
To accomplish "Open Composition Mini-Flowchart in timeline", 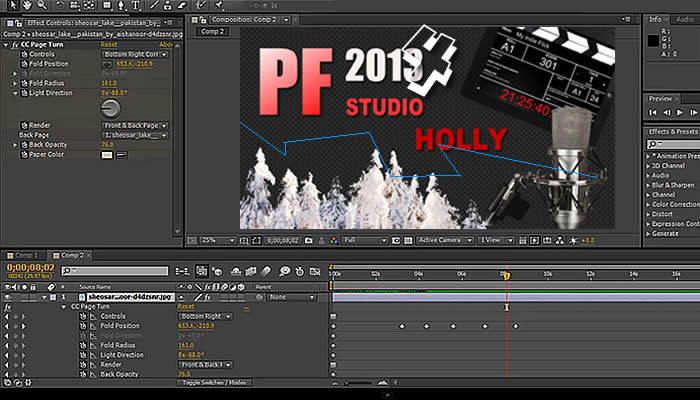I will point(182,271).
